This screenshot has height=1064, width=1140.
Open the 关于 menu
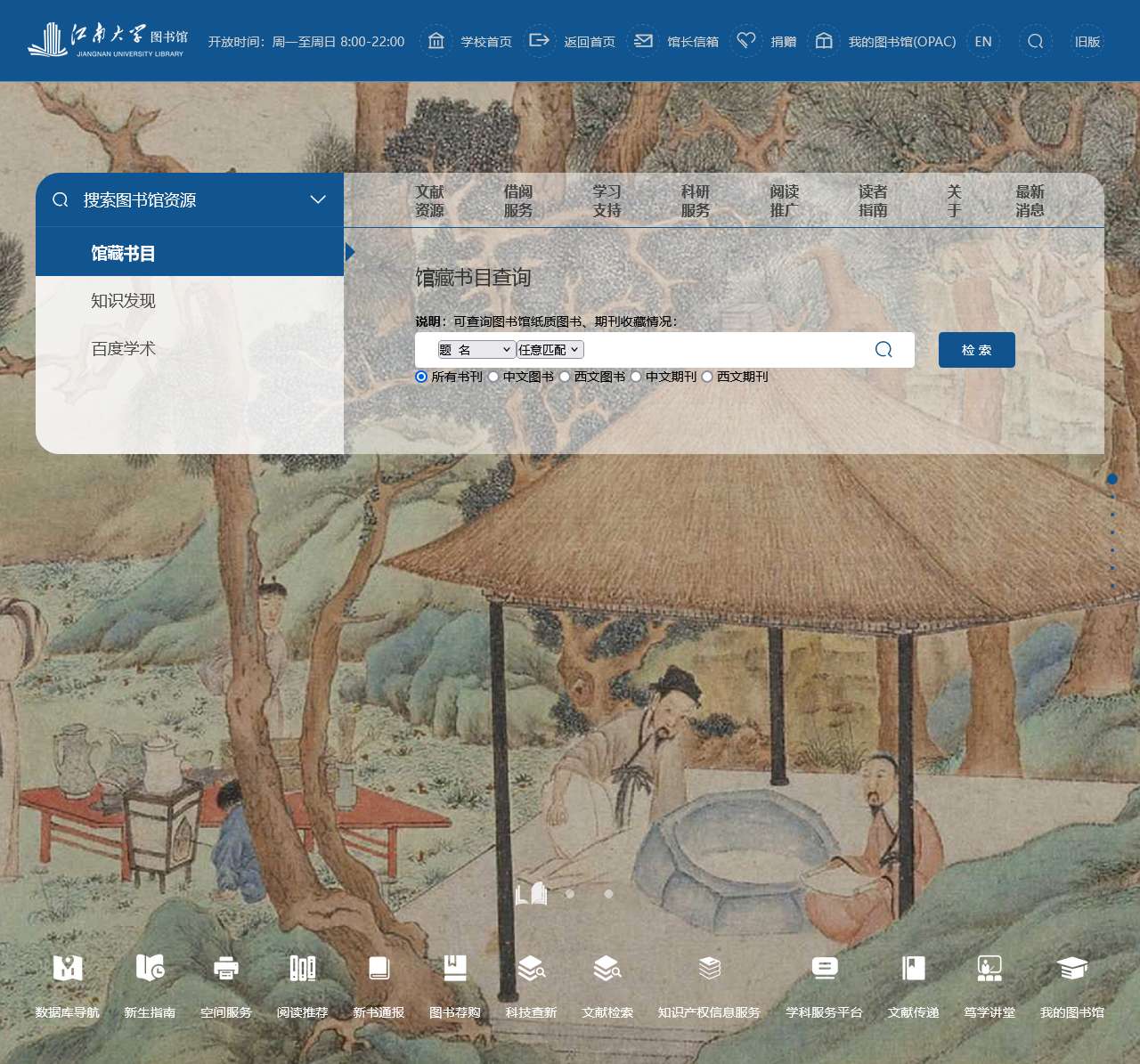[x=954, y=200]
